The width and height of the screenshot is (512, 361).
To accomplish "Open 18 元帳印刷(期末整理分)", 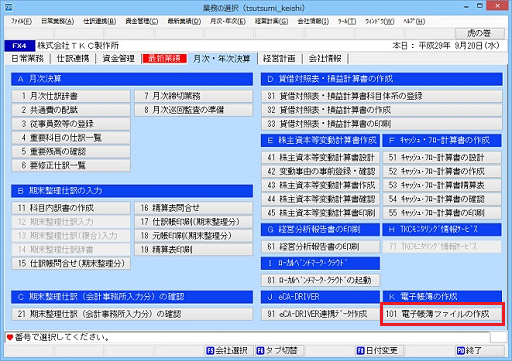I will (194, 236).
